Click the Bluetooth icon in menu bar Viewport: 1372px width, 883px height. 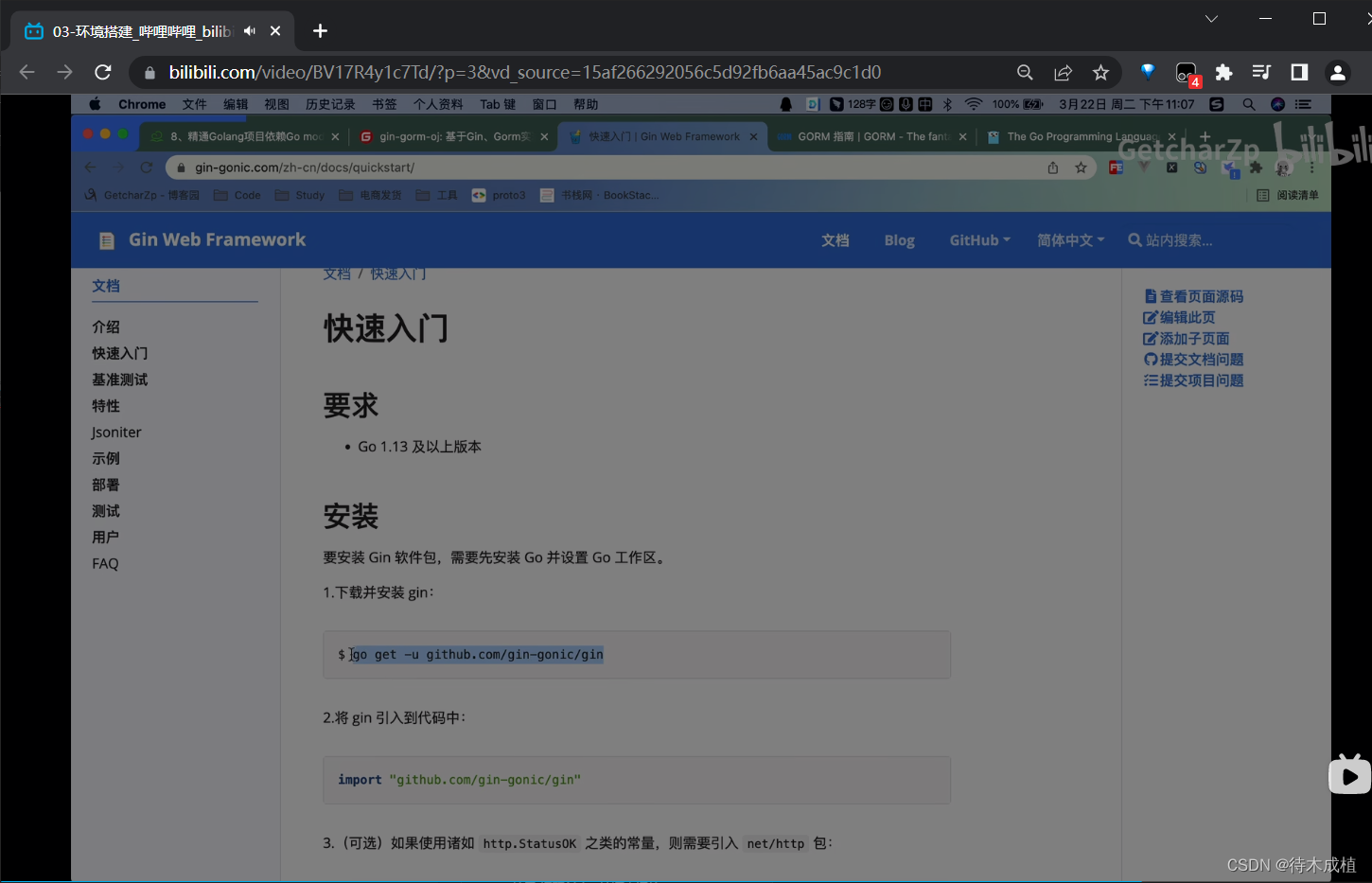[x=947, y=104]
